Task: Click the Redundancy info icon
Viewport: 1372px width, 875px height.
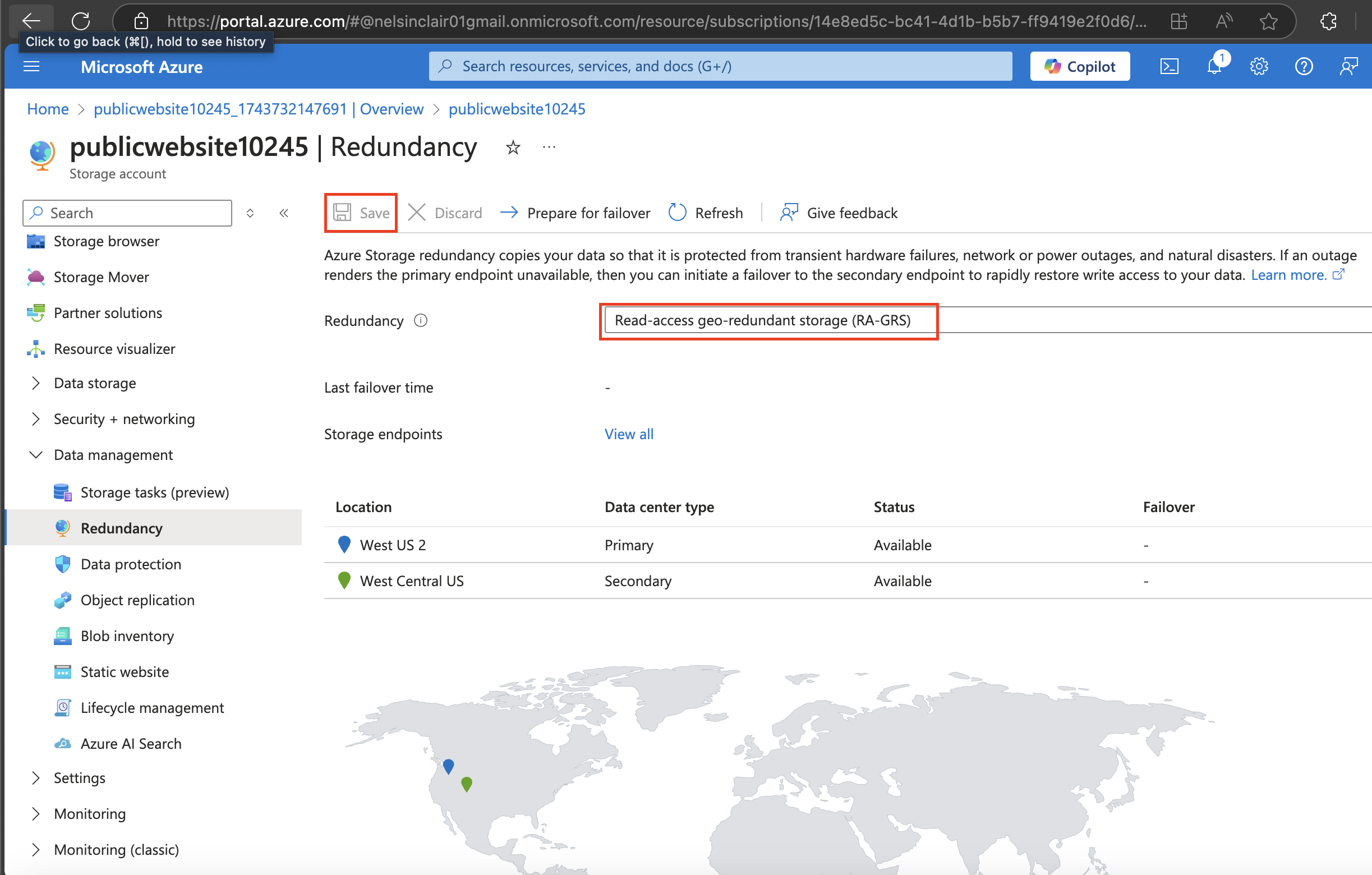Action: 421,321
